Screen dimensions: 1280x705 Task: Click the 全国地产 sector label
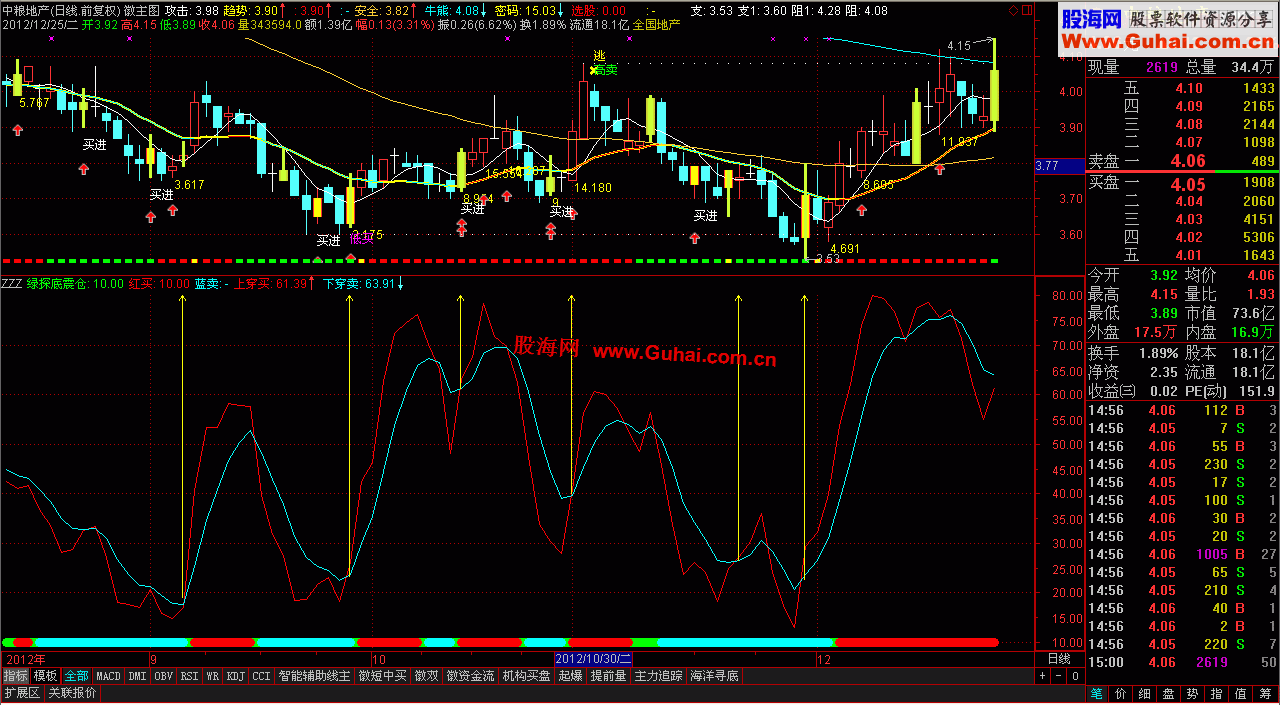(656, 23)
